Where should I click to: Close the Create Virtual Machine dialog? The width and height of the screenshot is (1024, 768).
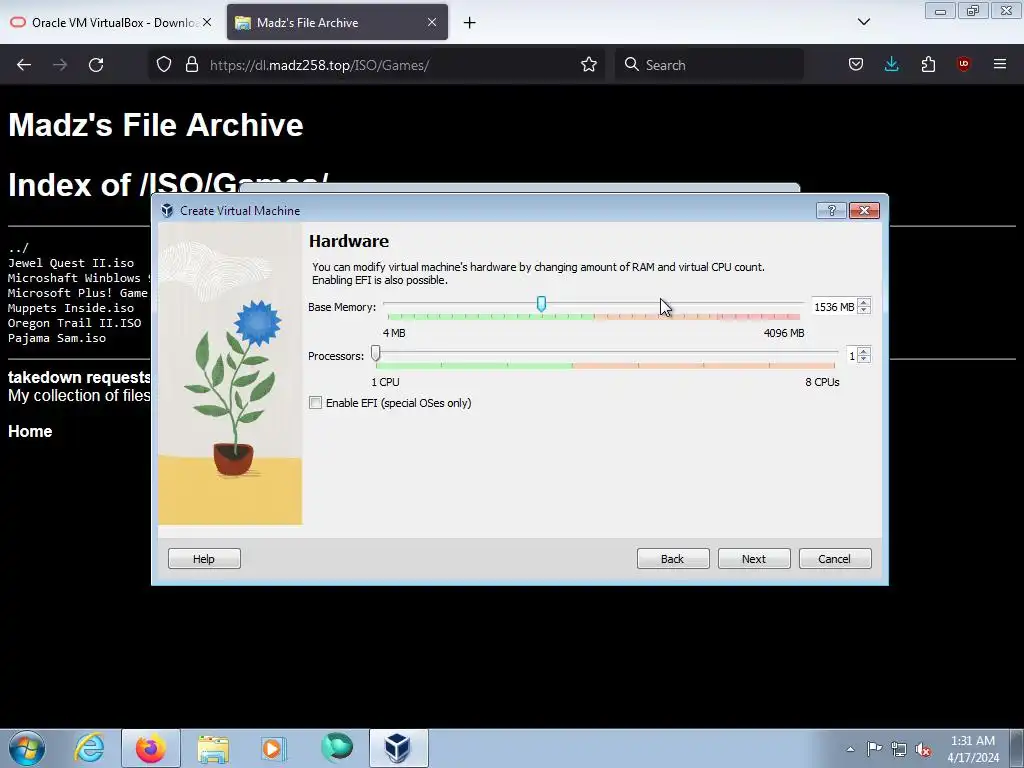click(x=864, y=210)
